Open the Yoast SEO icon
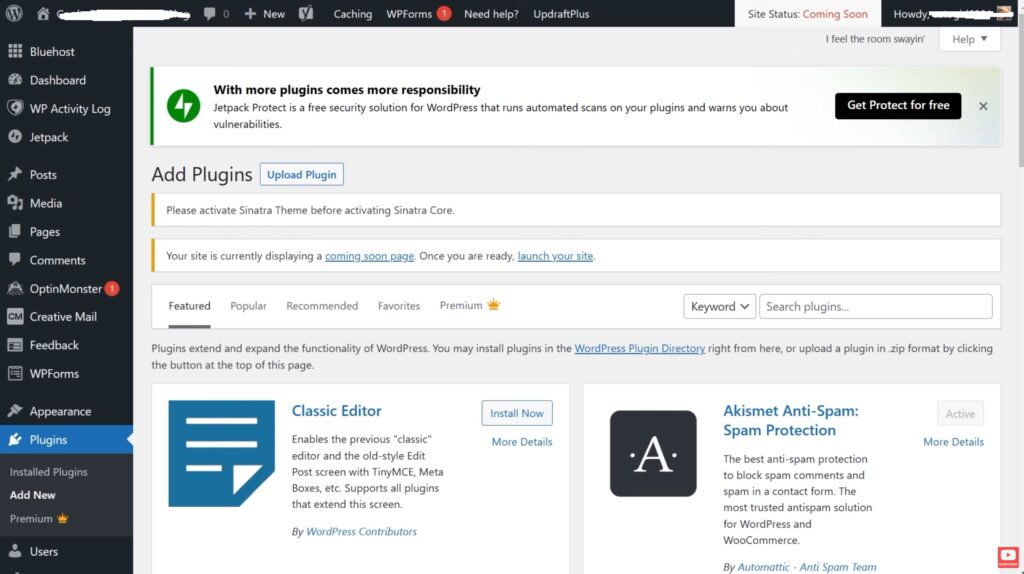Viewport: 1024px width, 574px height. [x=306, y=14]
